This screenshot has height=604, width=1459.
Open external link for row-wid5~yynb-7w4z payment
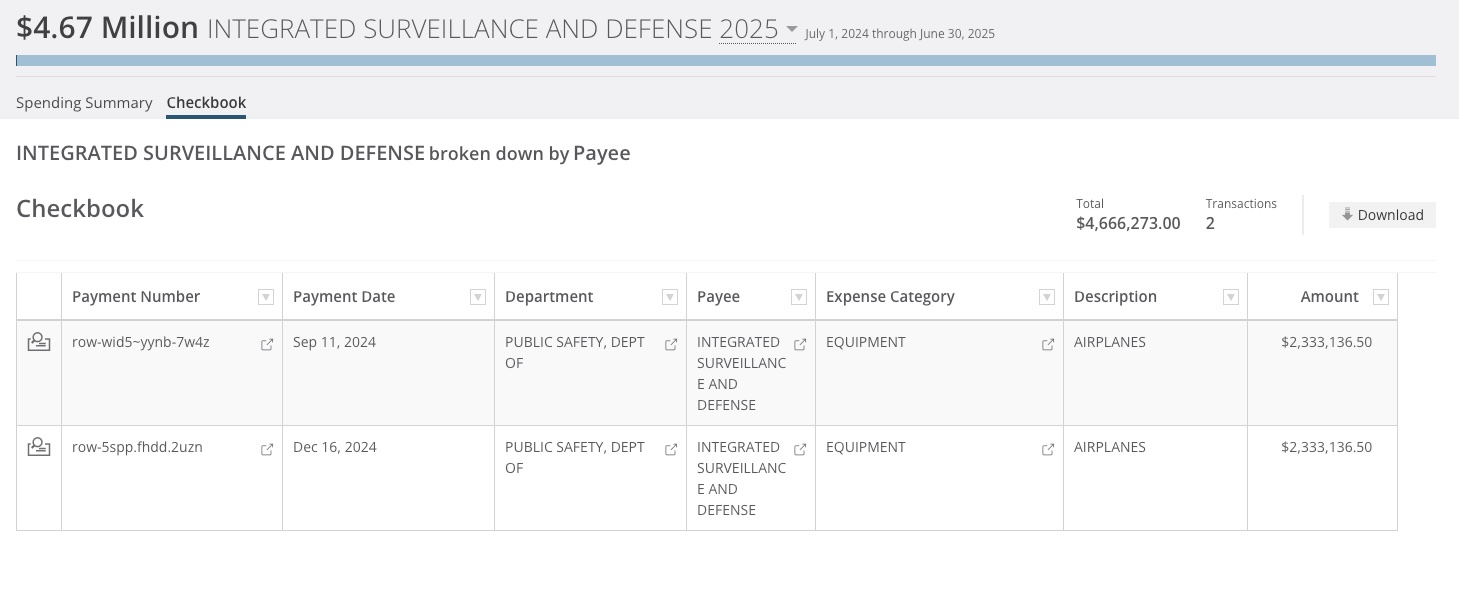(x=267, y=344)
